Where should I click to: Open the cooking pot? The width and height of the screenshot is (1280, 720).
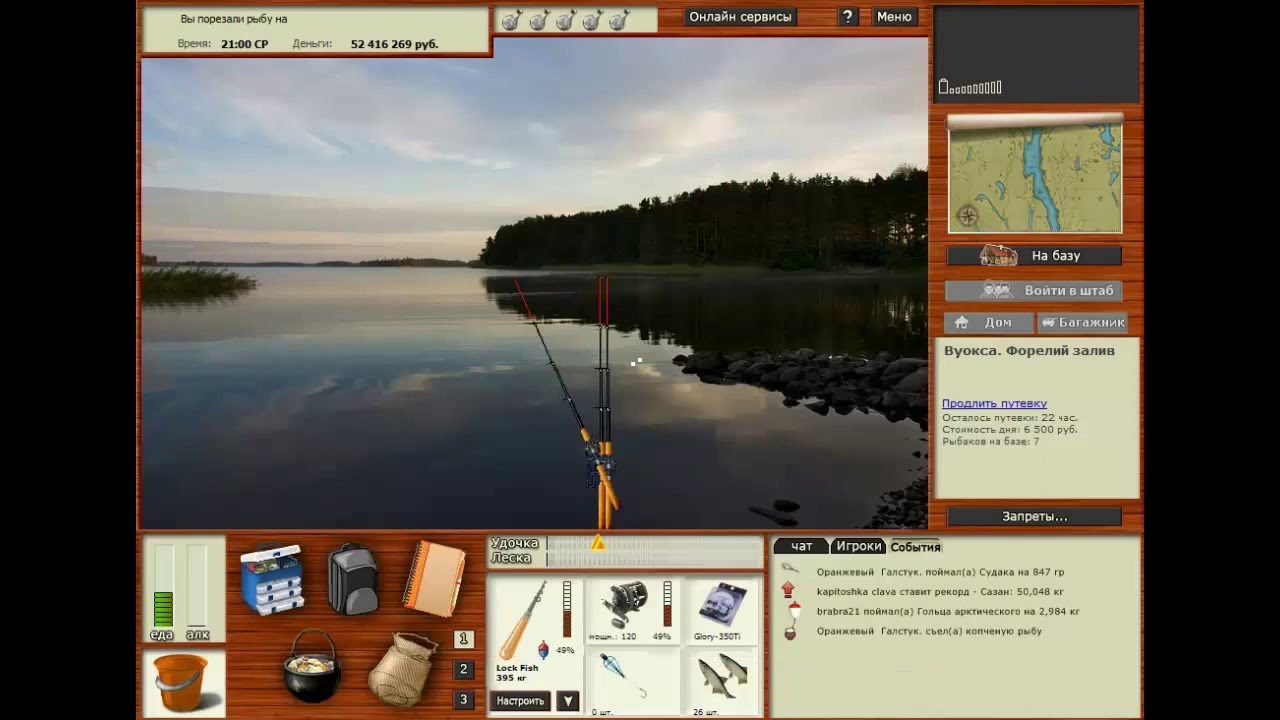pyautogui.click(x=312, y=666)
